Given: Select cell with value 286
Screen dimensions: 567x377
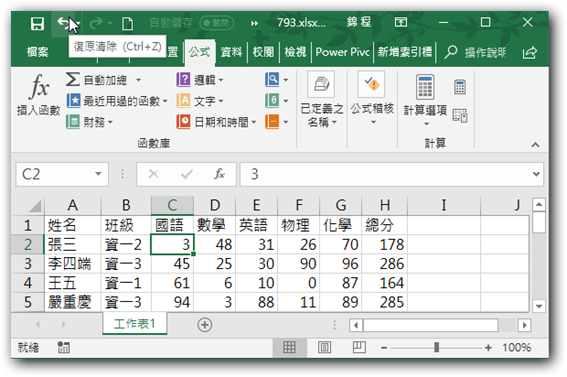Looking at the screenshot, I should pyautogui.click(x=385, y=264).
